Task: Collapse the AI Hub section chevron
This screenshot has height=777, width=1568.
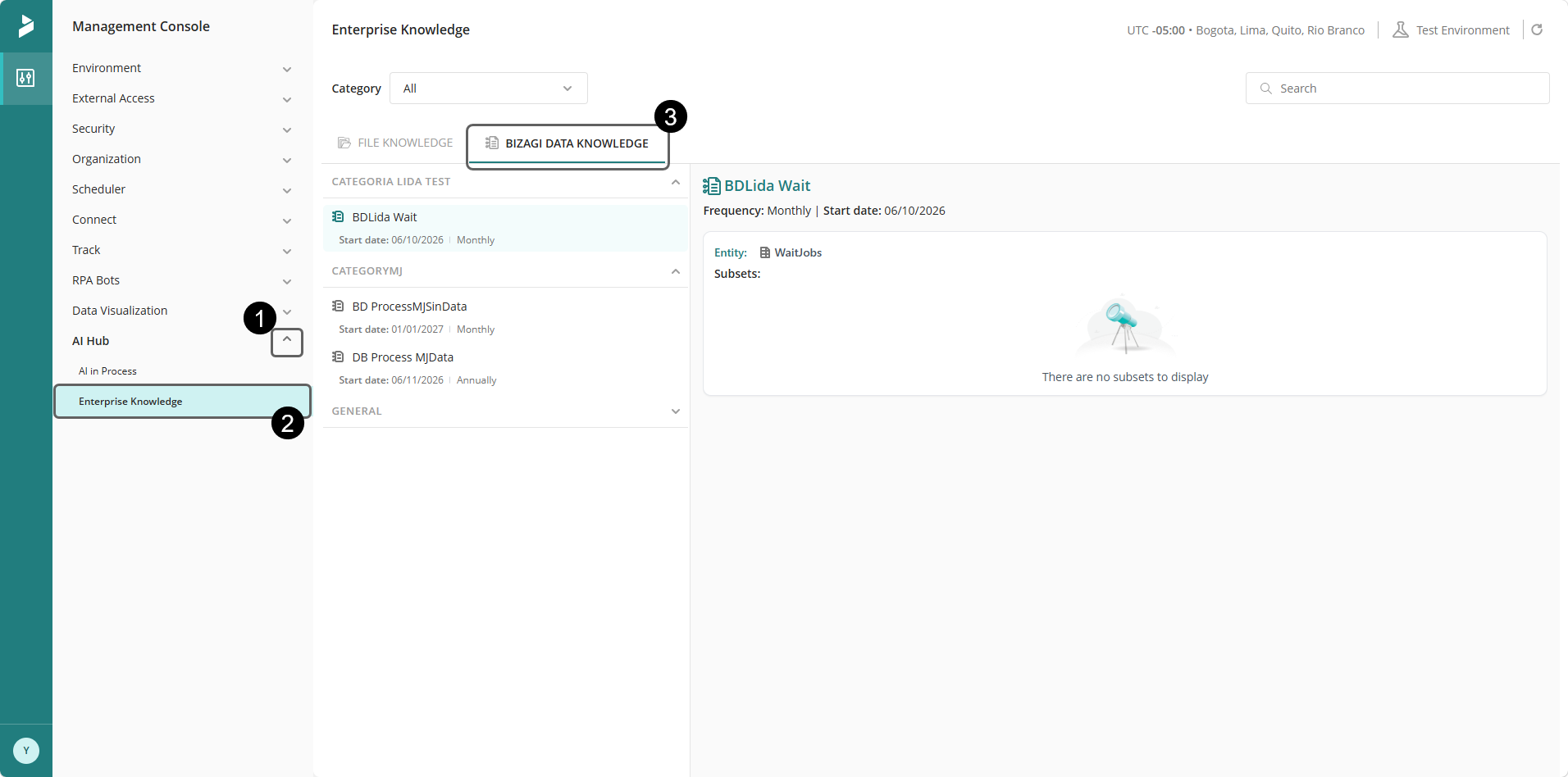Action: coord(287,339)
